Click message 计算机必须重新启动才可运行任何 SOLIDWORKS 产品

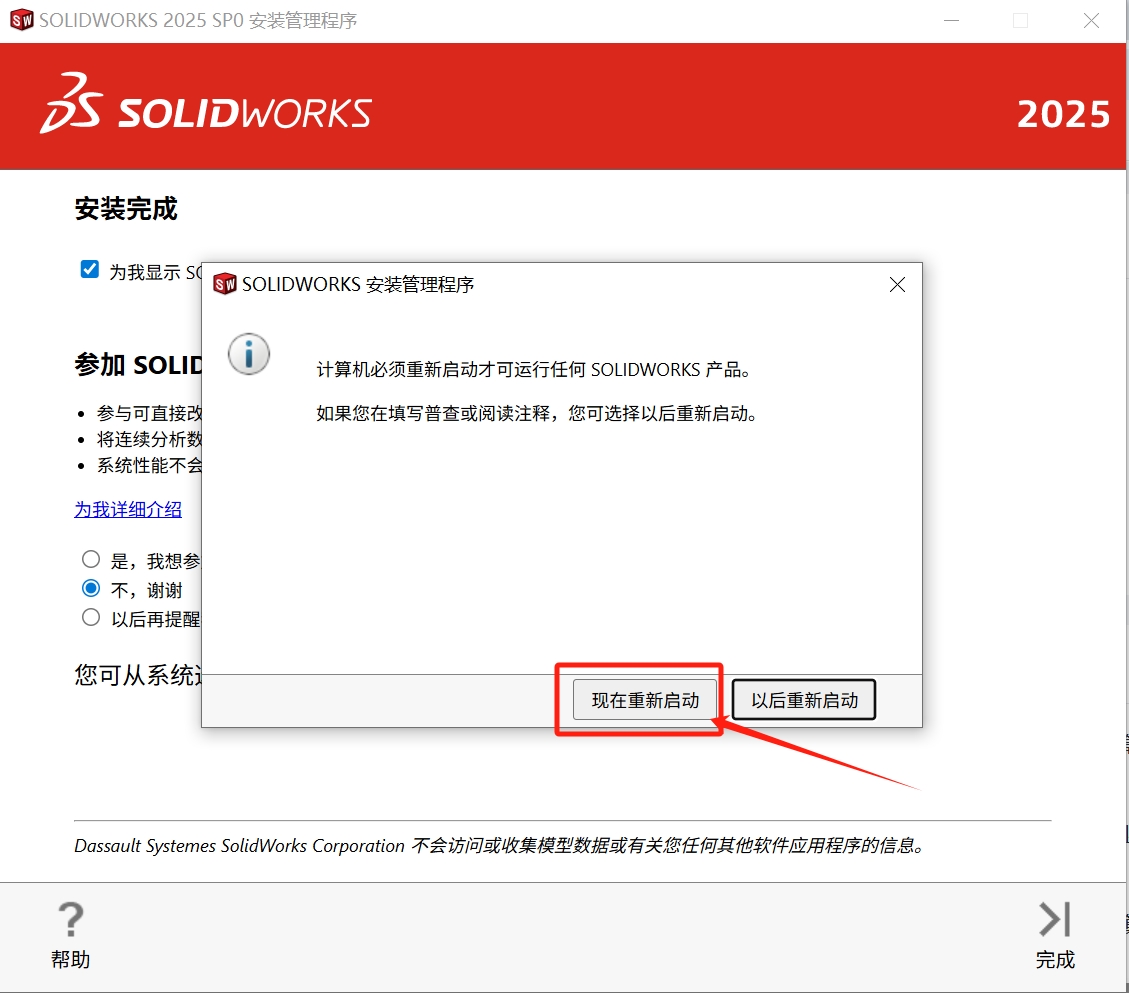(534, 369)
